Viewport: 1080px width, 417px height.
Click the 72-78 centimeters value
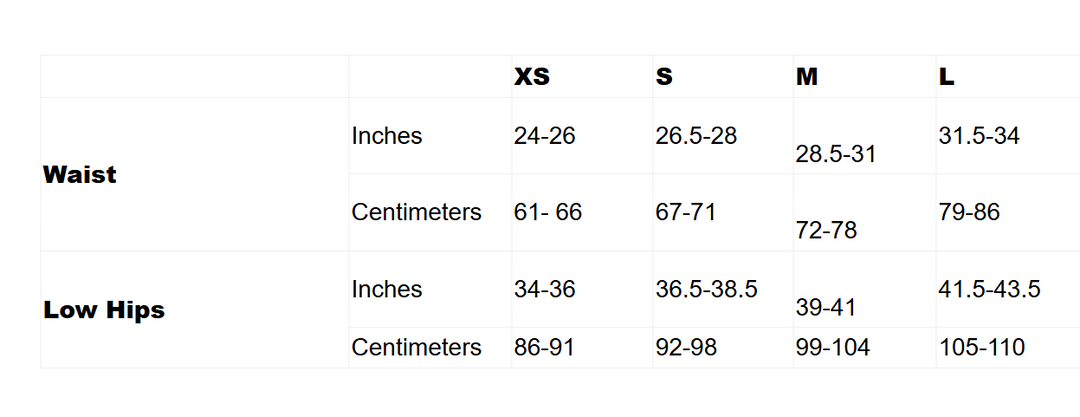pos(826,231)
